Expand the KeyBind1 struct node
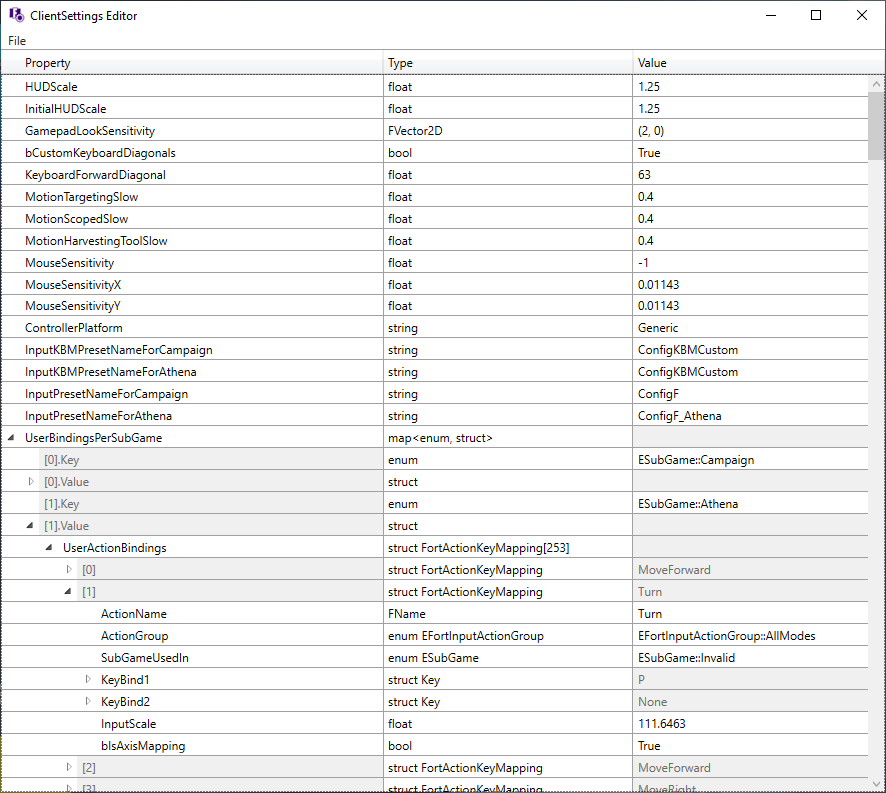The image size is (886, 793). point(87,679)
